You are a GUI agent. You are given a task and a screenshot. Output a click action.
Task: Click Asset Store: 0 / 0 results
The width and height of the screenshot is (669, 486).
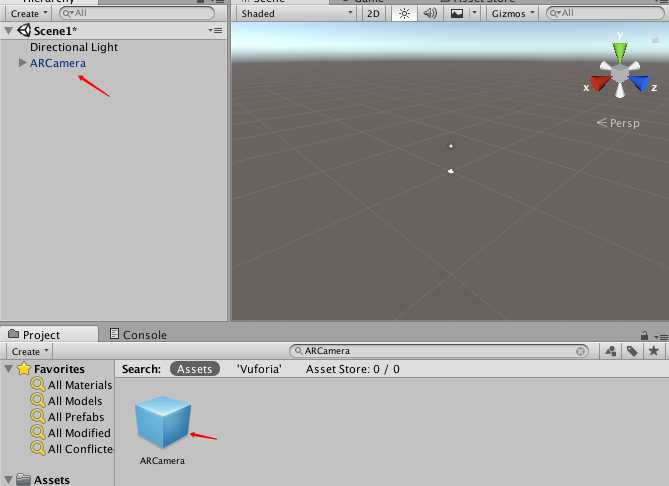[352, 369]
